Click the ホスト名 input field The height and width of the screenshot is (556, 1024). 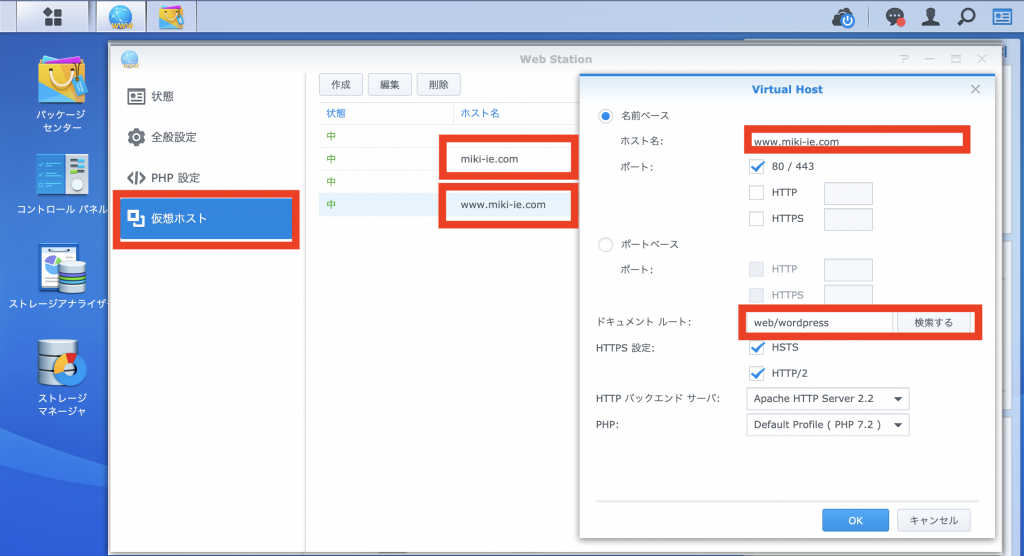[x=855, y=141]
